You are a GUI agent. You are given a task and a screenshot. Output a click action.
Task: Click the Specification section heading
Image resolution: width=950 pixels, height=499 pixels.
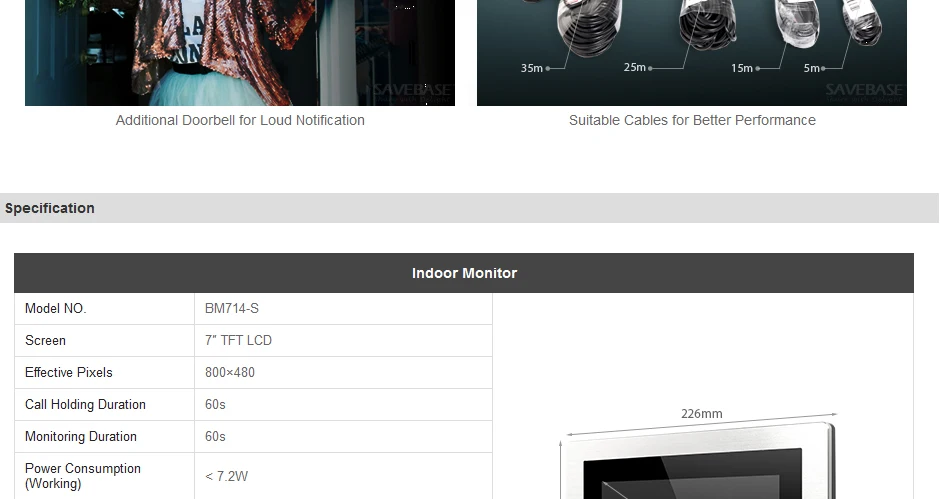tap(50, 208)
